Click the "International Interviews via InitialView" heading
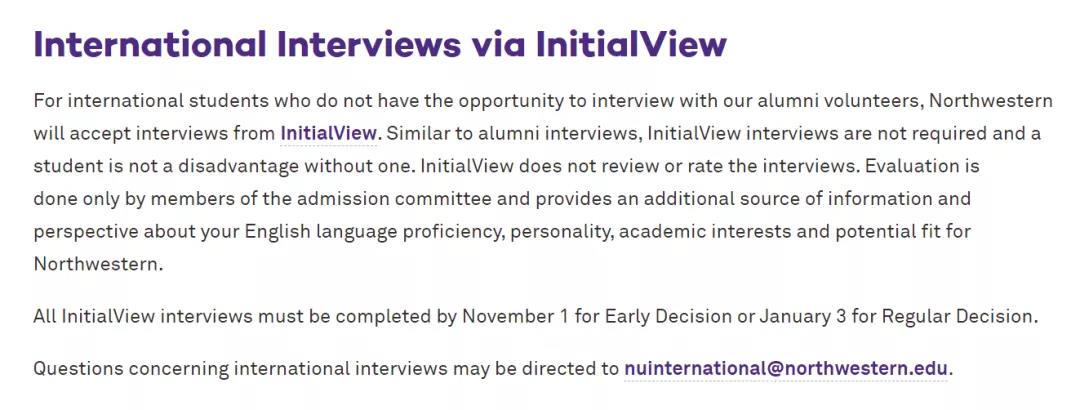 [380, 45]
